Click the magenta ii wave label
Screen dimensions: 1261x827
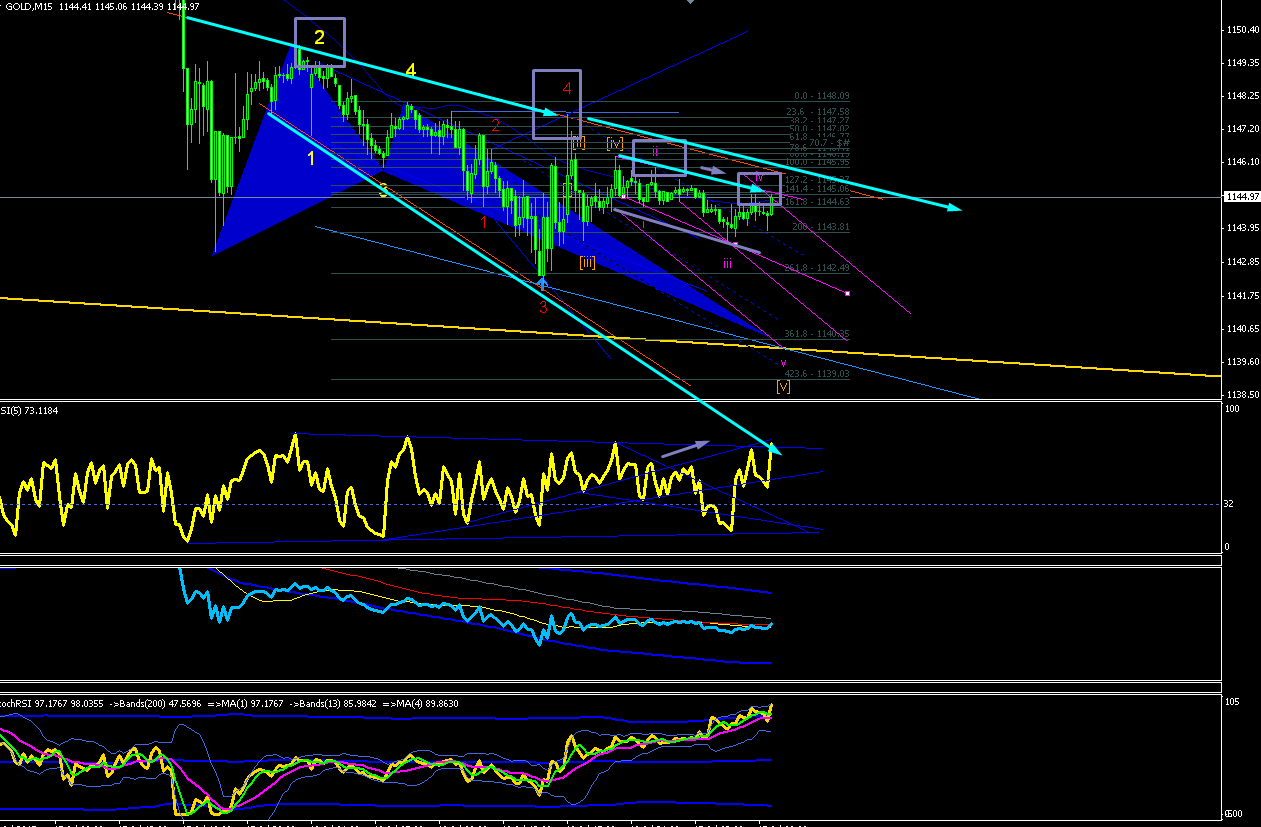655,150
